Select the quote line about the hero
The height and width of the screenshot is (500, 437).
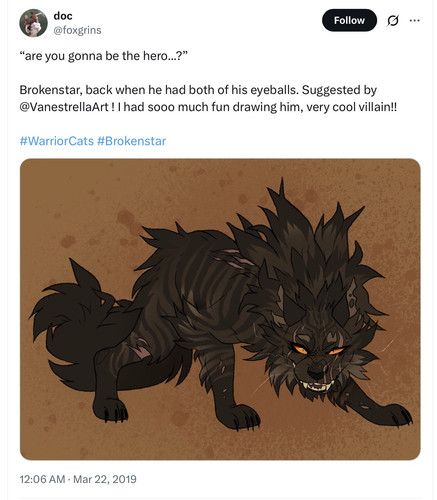(x=104, y=56)
